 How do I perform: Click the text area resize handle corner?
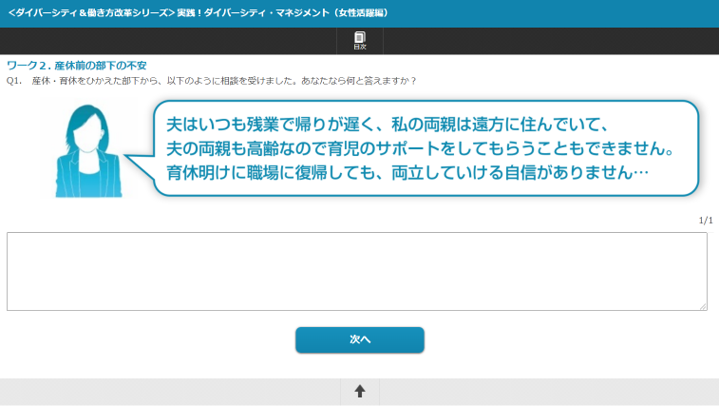[x=703, y=307]
